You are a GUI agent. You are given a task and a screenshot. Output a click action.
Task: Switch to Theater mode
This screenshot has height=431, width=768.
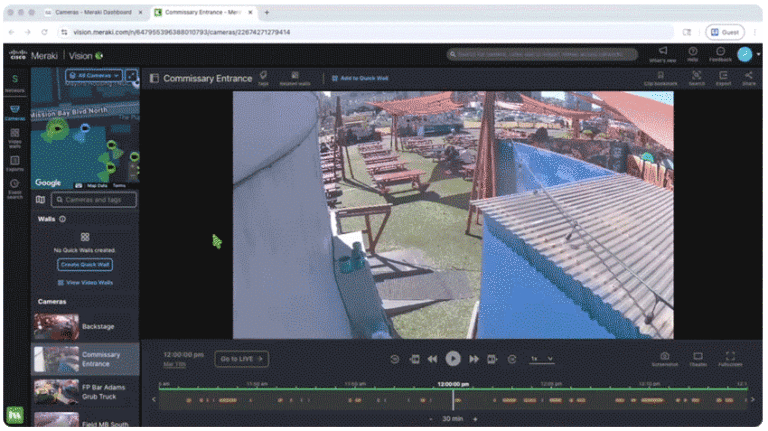click(698, 359)
